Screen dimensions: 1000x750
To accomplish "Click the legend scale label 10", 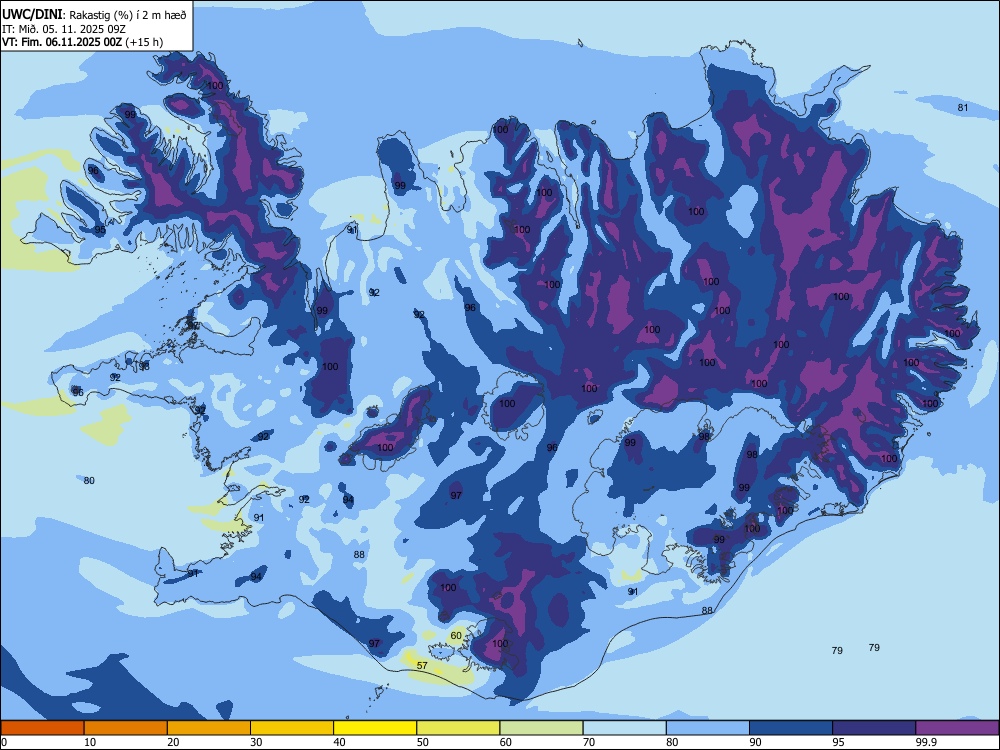I will pyautogui.click(x=90, y=742).
